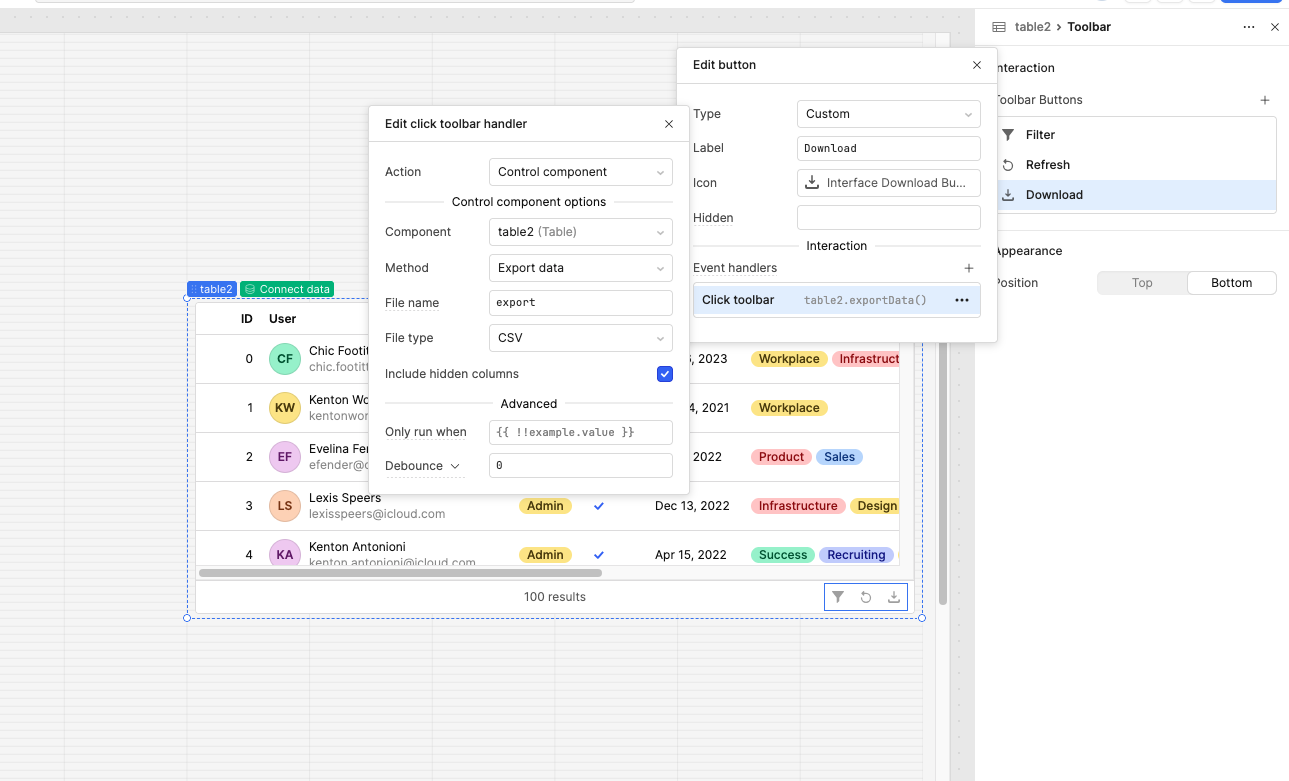1289x781 pixels.
Task: Close the Edit click toolbar handler popup
Action: (x=669, y=124)
